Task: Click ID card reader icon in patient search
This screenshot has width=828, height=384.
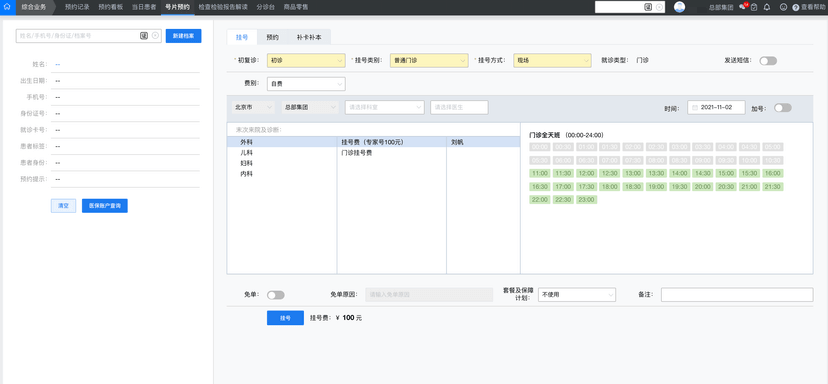Action: [x=144, y=35]
